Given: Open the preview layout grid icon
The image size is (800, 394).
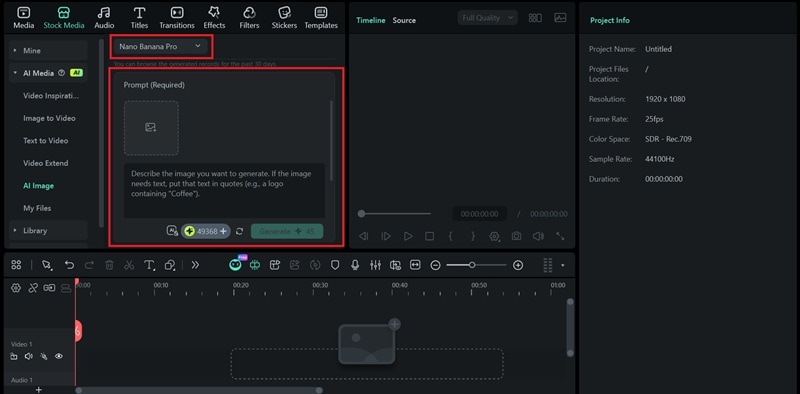Looking at the screenshot, I should (535, 18).
